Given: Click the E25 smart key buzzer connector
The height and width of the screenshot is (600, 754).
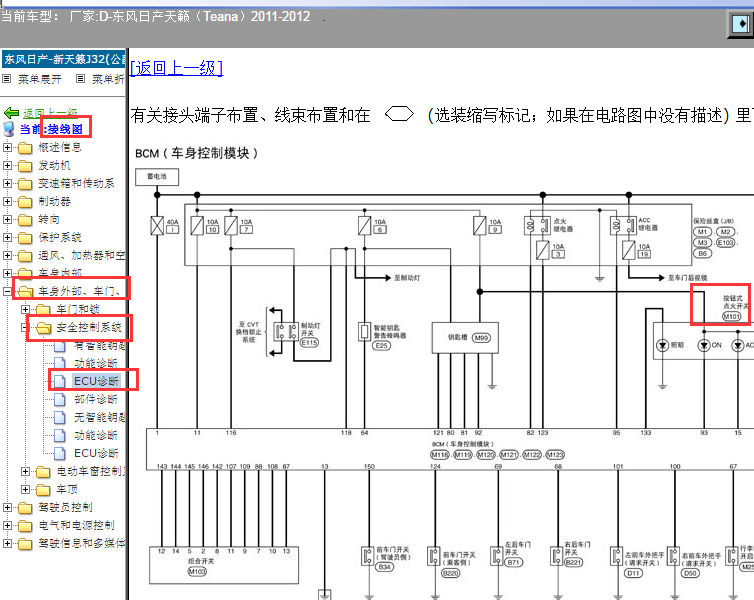Looking at the screenshot, I should click(x=381, y=345).
